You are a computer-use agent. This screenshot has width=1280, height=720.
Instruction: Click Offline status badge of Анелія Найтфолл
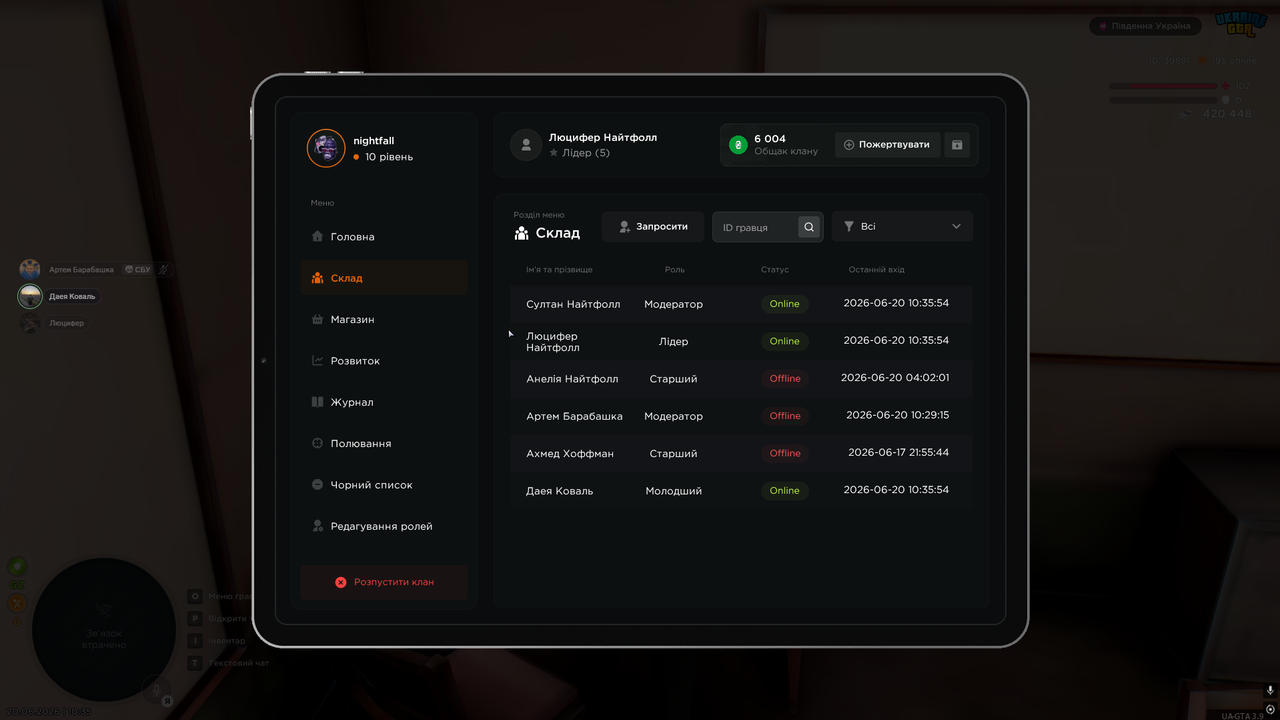pyautogui.click(x=785, y=379)
